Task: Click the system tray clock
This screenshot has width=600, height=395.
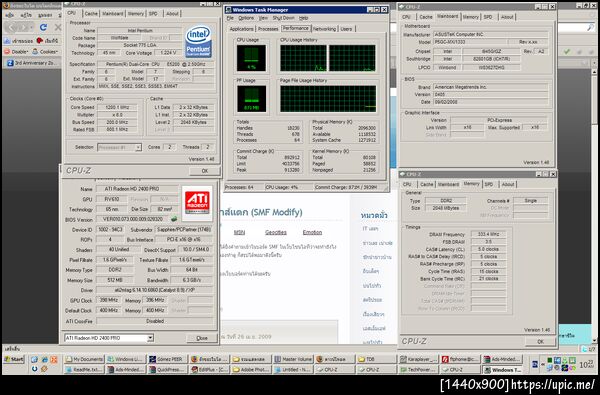Action: [x=586, y=364]
